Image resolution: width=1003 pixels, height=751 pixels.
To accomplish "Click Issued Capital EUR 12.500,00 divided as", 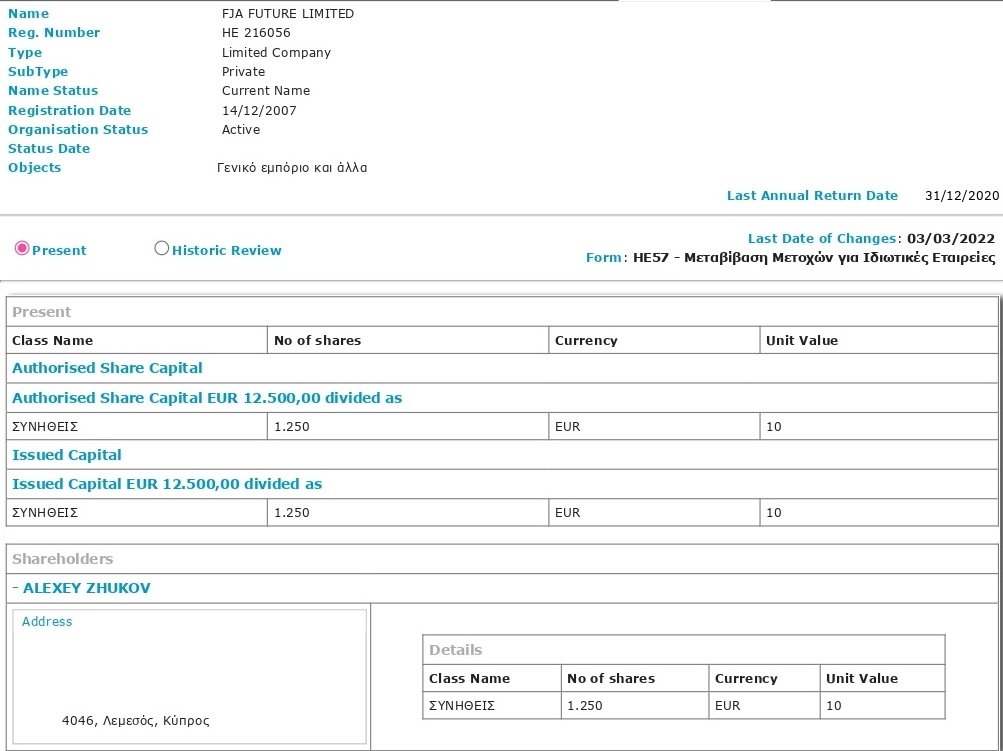I will [x=167, y=484].
